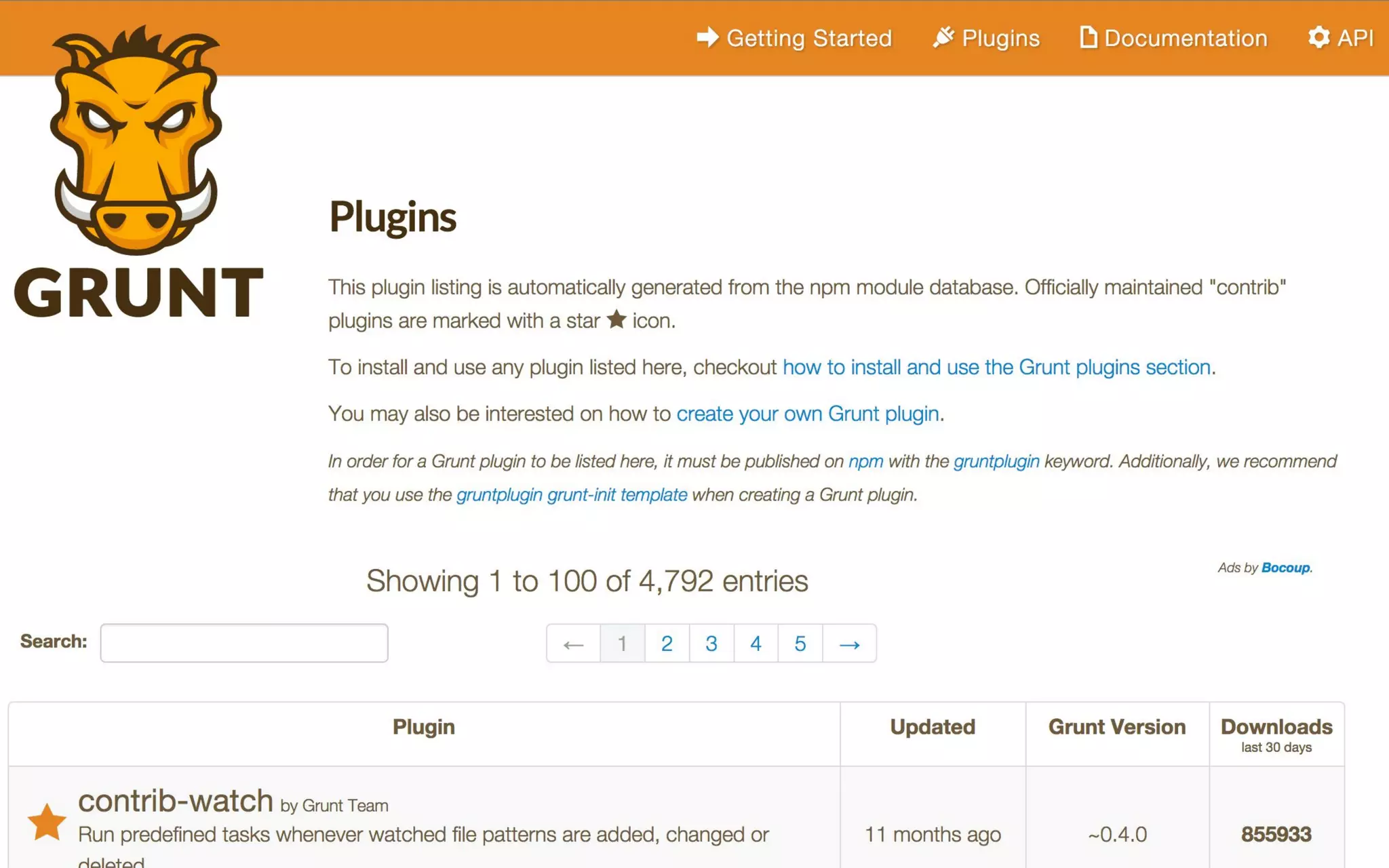Click the Documentation page icon
Screen dimensions: 1389x868
pos(1088,37)
